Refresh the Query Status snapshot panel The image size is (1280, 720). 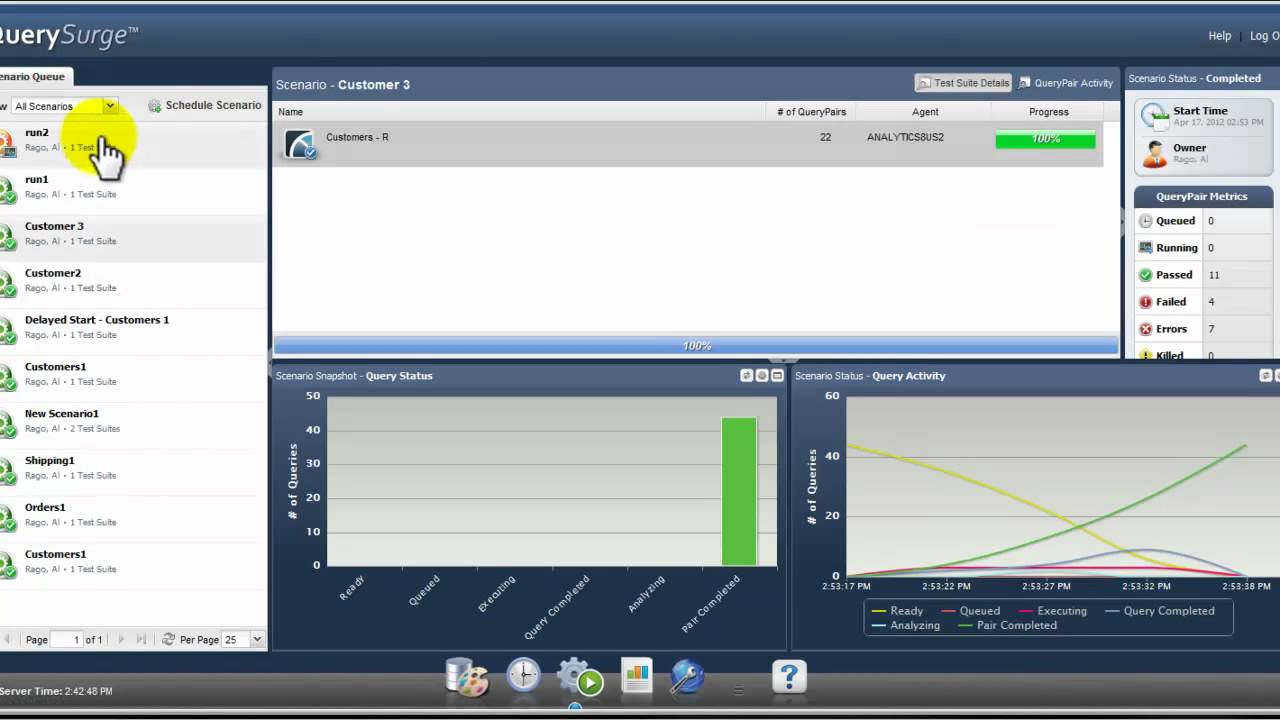tap(746, 376)
